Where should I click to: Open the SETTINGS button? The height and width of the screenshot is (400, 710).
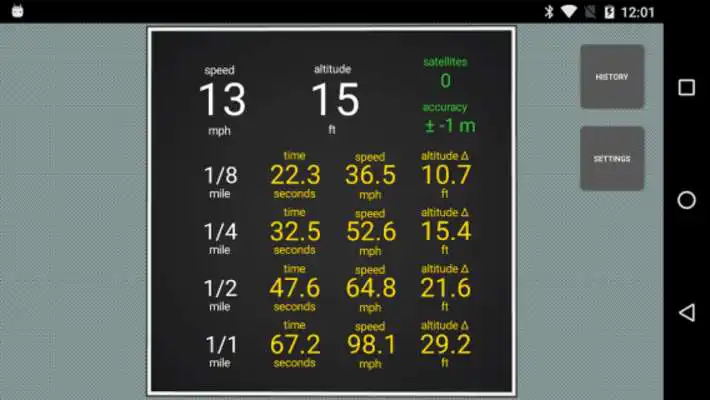click(612, 159)
